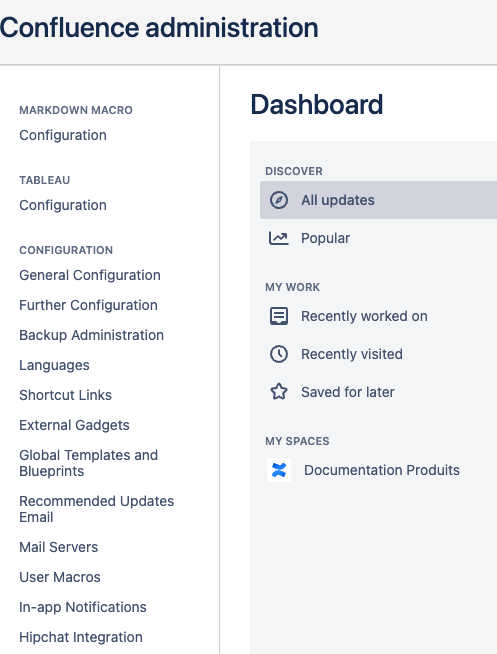Open In-app Notifications settings
The height and width of the screenshot is (654, 497).
pyautogui.click(x=83, y=607)
